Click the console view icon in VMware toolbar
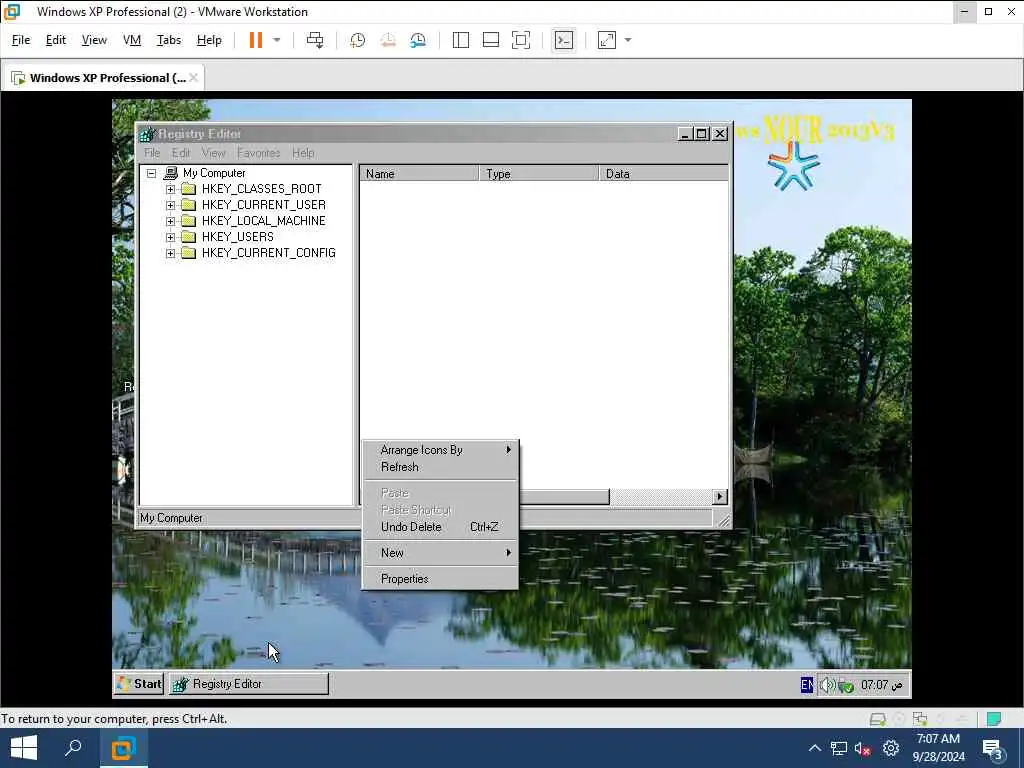The image size is (1024, 768). click(x=564, y=40)
